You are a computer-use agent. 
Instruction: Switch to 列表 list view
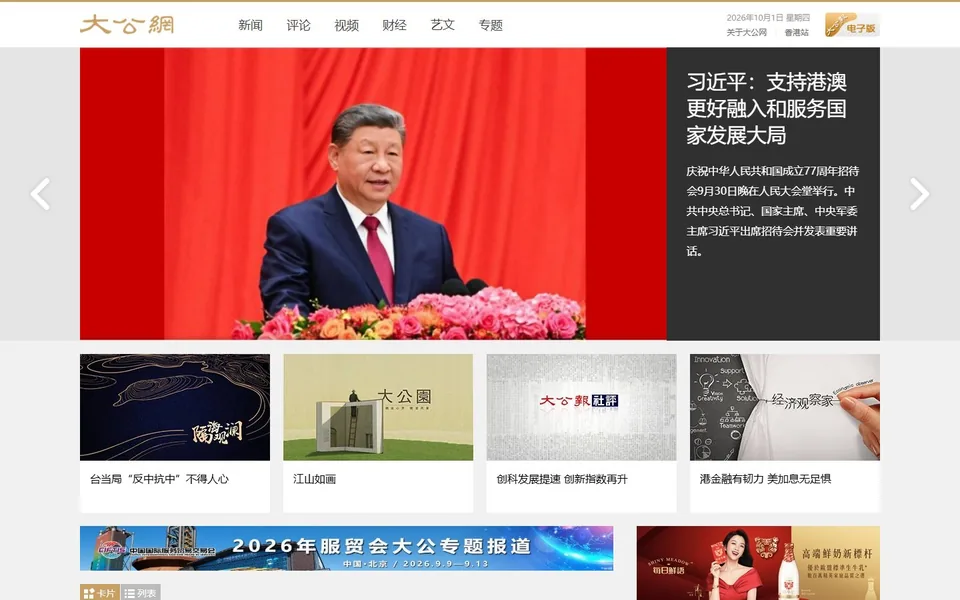(141, 593)
